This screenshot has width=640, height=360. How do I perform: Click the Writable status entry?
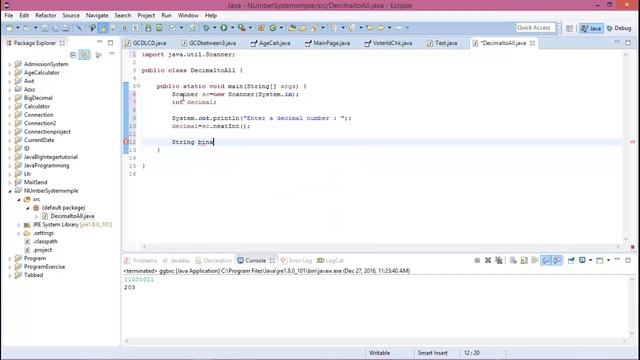pyautogui.click(x=379, y=353)
